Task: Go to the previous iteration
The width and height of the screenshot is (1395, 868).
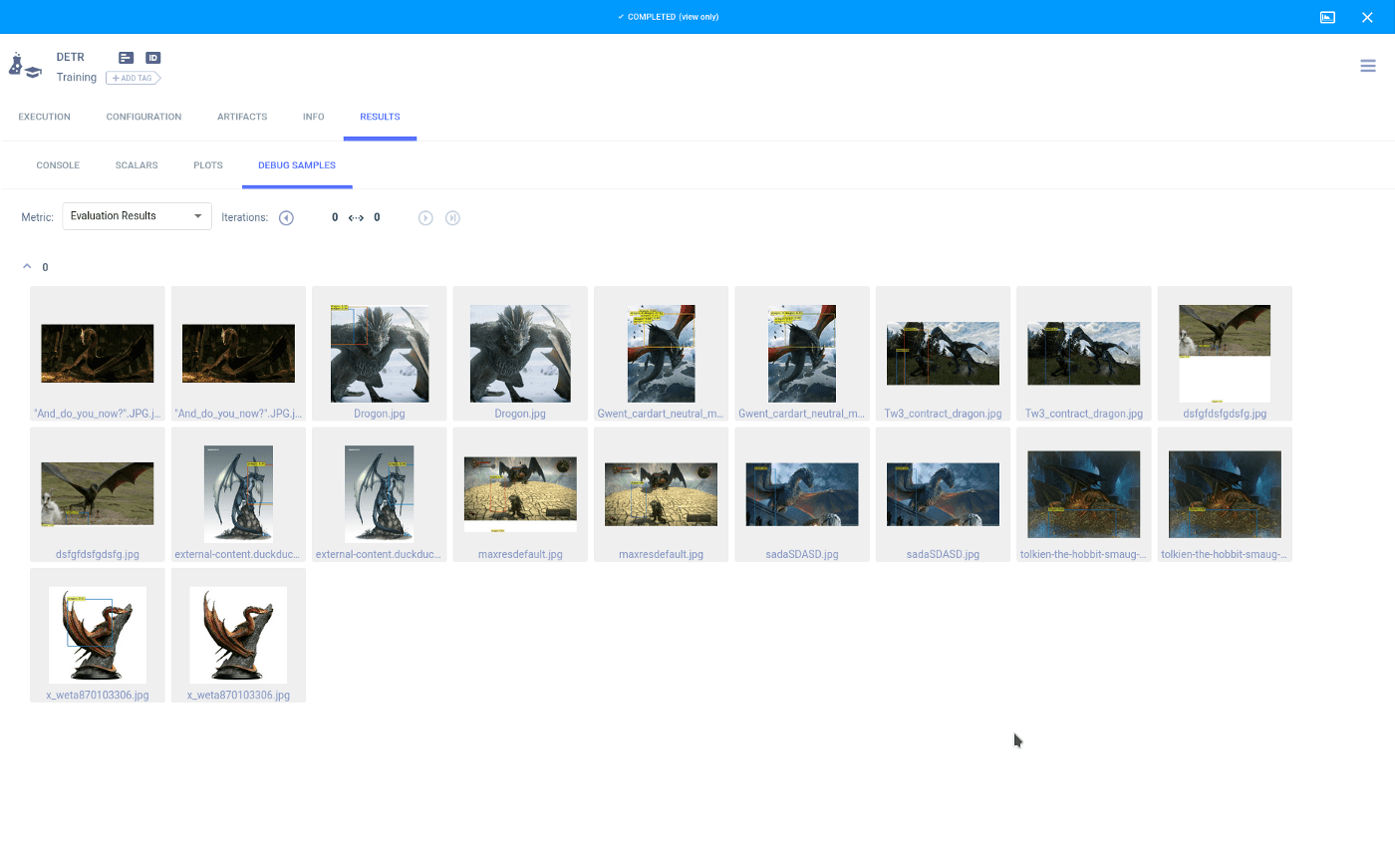Action: [286, 218]
